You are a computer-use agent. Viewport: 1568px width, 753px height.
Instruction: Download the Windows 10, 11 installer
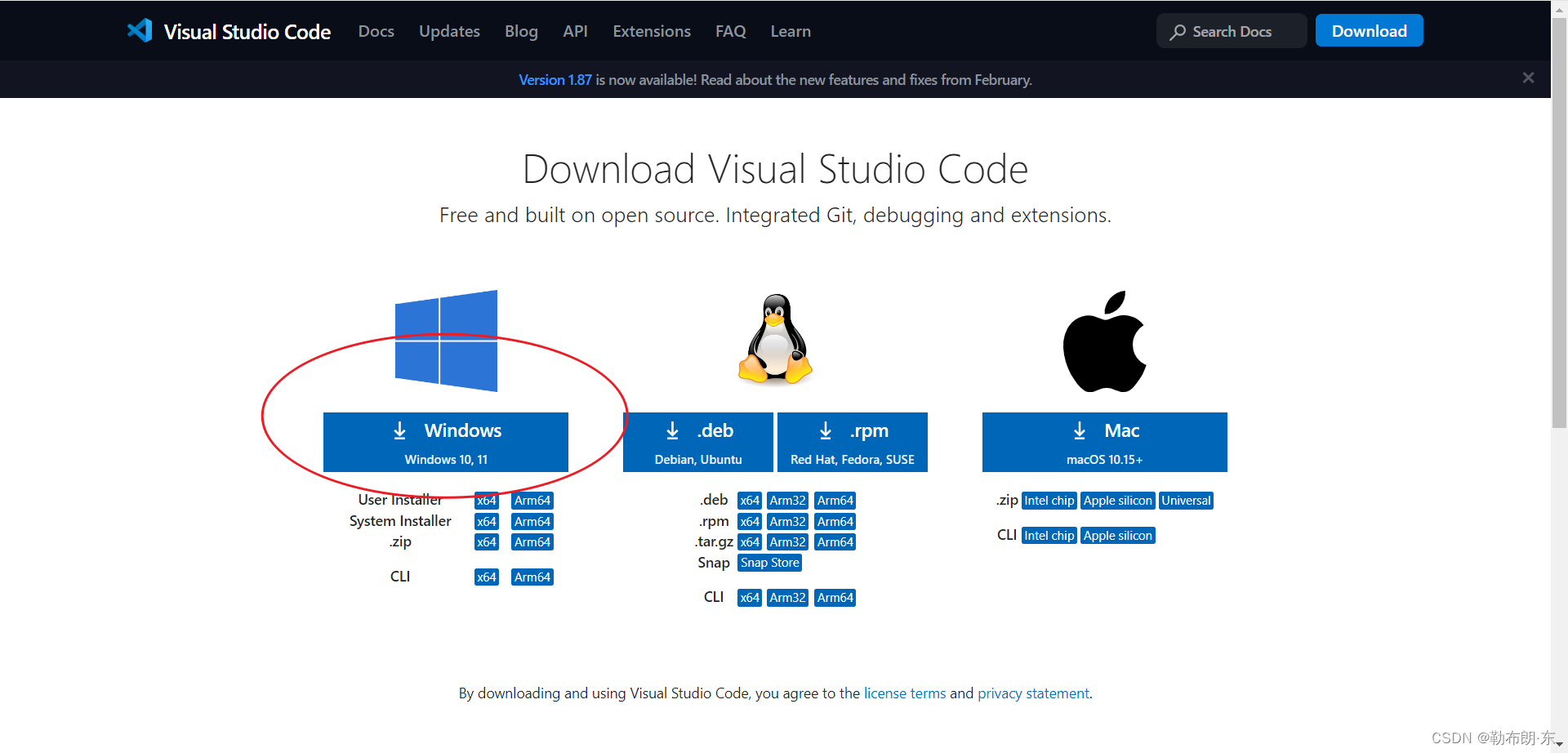click(446, 442)
